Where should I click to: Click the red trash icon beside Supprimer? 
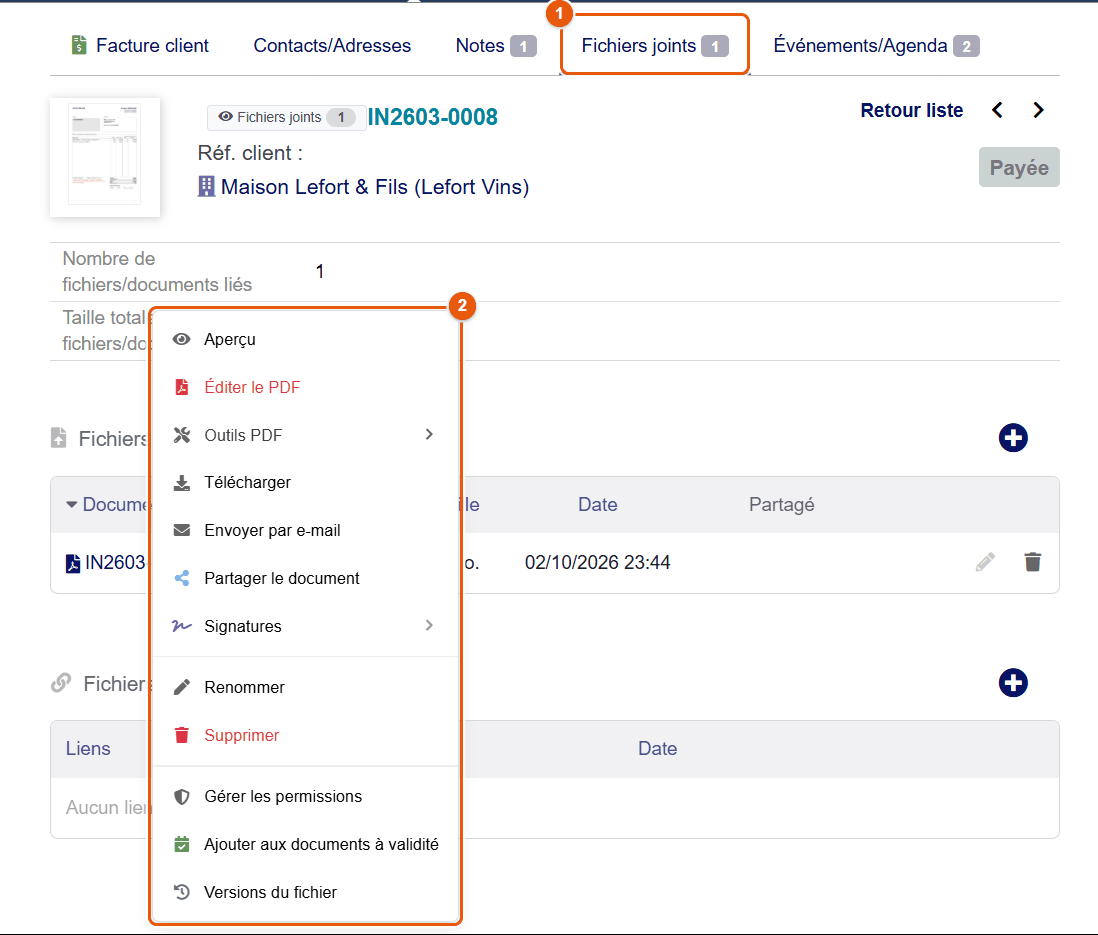(181, 735)
